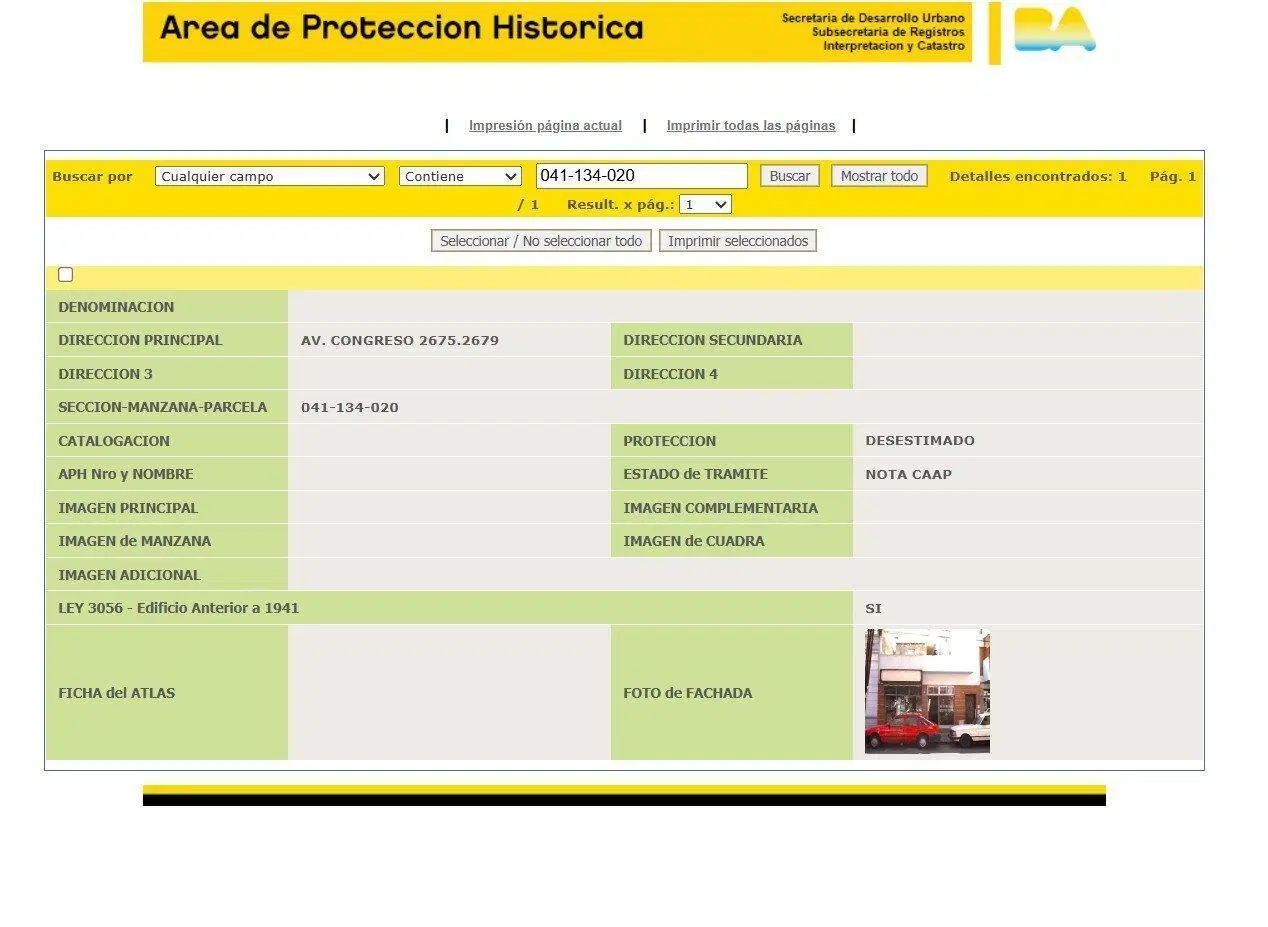Select the SI value for Ley 3056
This screenshot has height=927, width=1268.
click(874, 608)
